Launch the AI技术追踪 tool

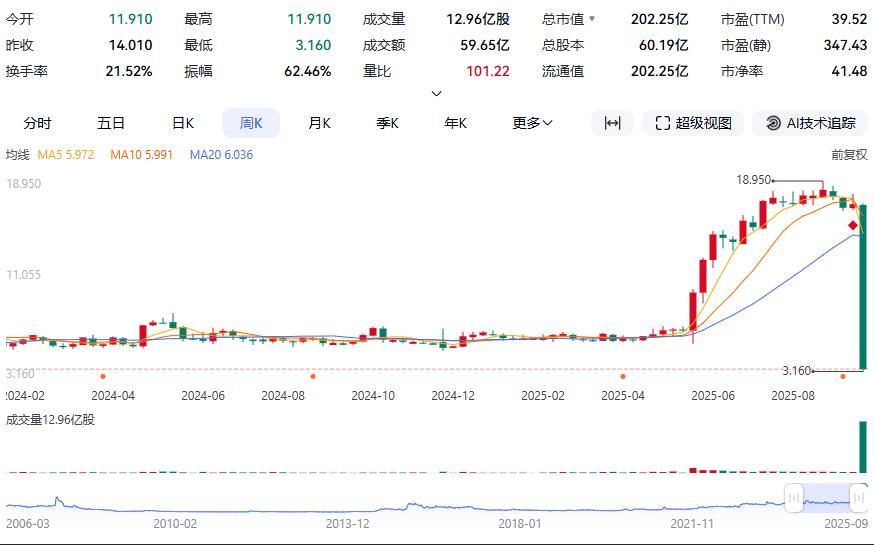[810, 123]
